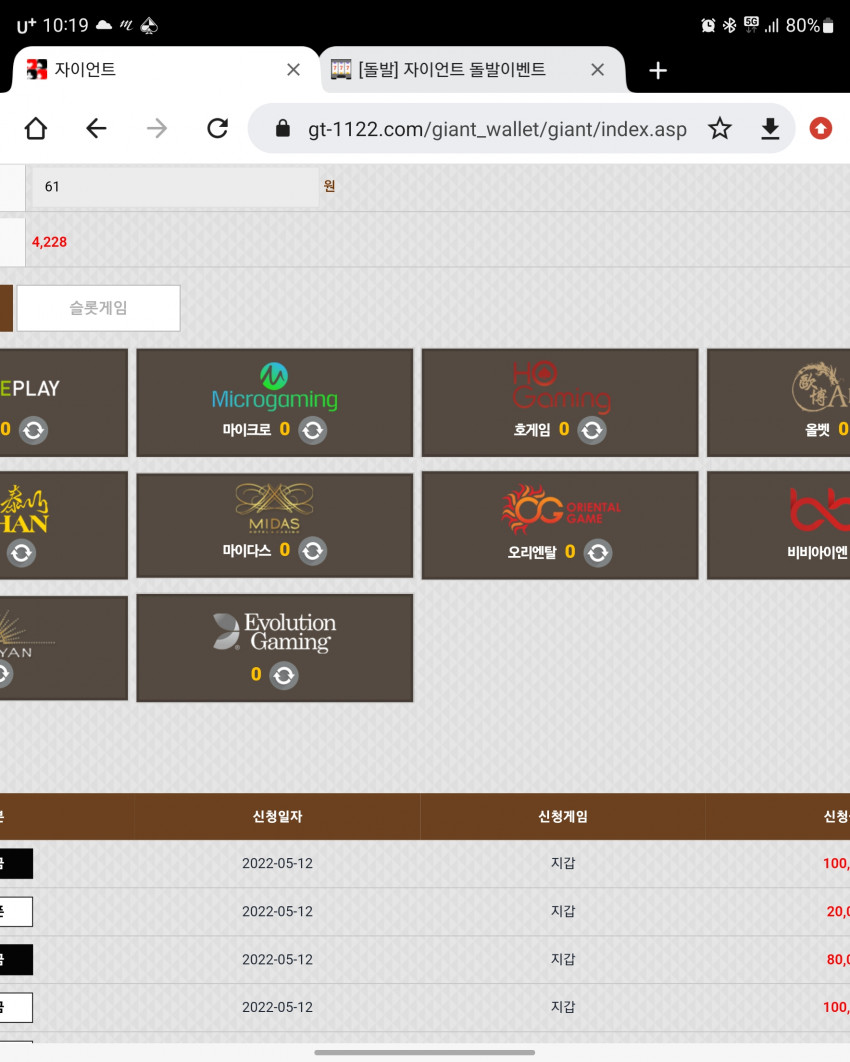
Task: Refresh the 마이다스 balance
Action: pos(313,551)
